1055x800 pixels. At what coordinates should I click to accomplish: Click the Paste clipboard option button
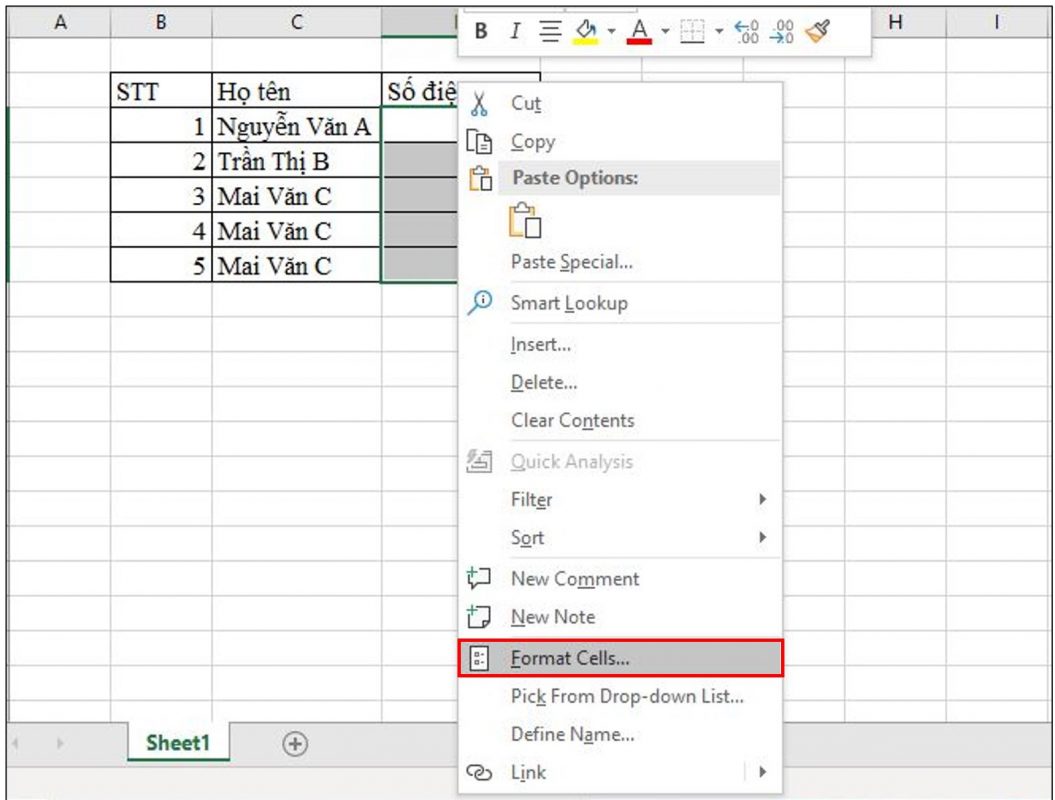tap(525, 220)
